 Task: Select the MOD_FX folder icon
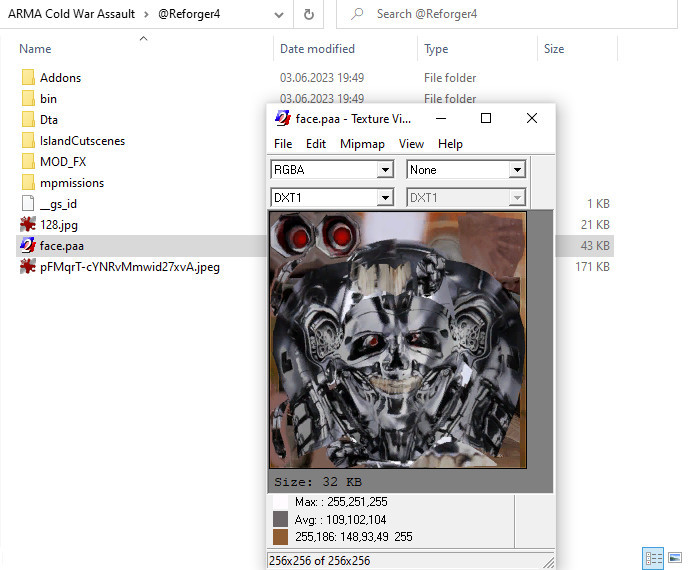click(28, 162)
